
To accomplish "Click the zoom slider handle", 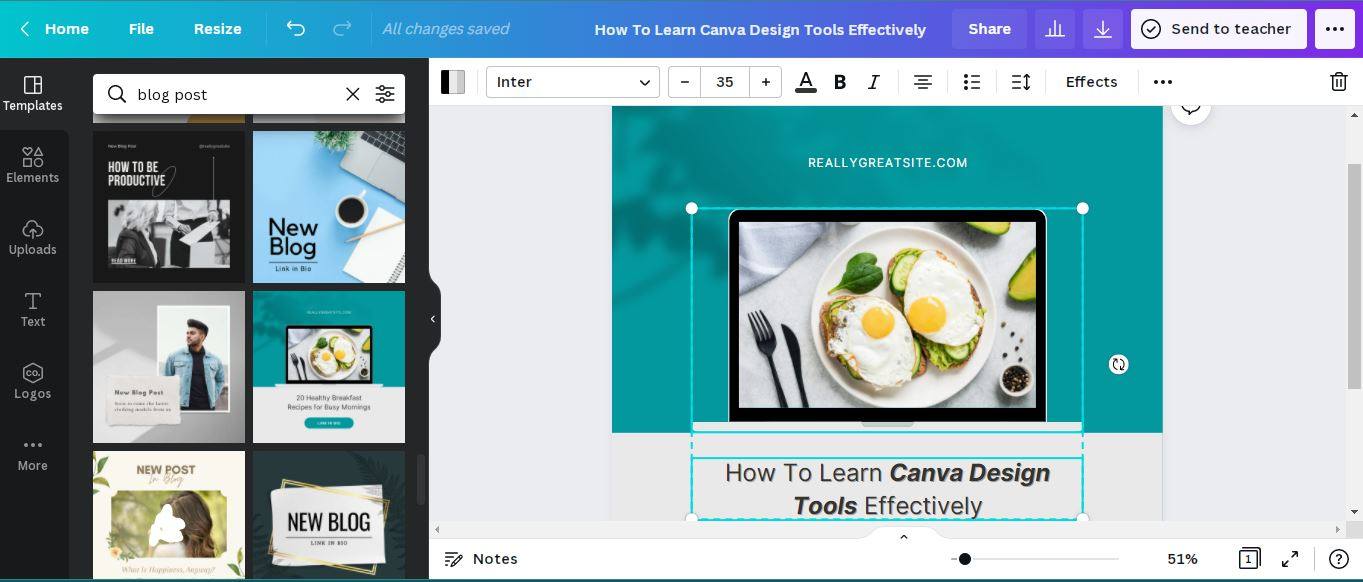I will pyautogui.click(x=964, y=559).
